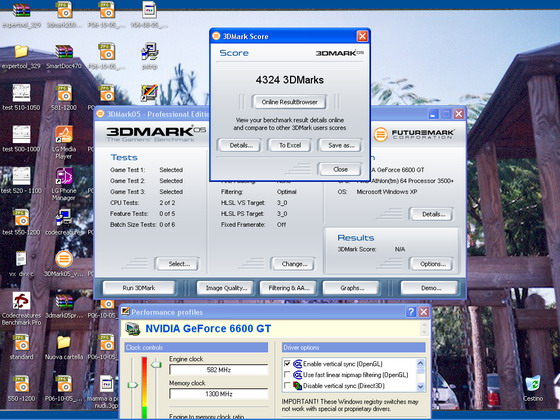Viewport: 560px width, 420px height.
Task: Select the codecreatures installer icon
Action: pyautogui.click(x=64, y=217)
